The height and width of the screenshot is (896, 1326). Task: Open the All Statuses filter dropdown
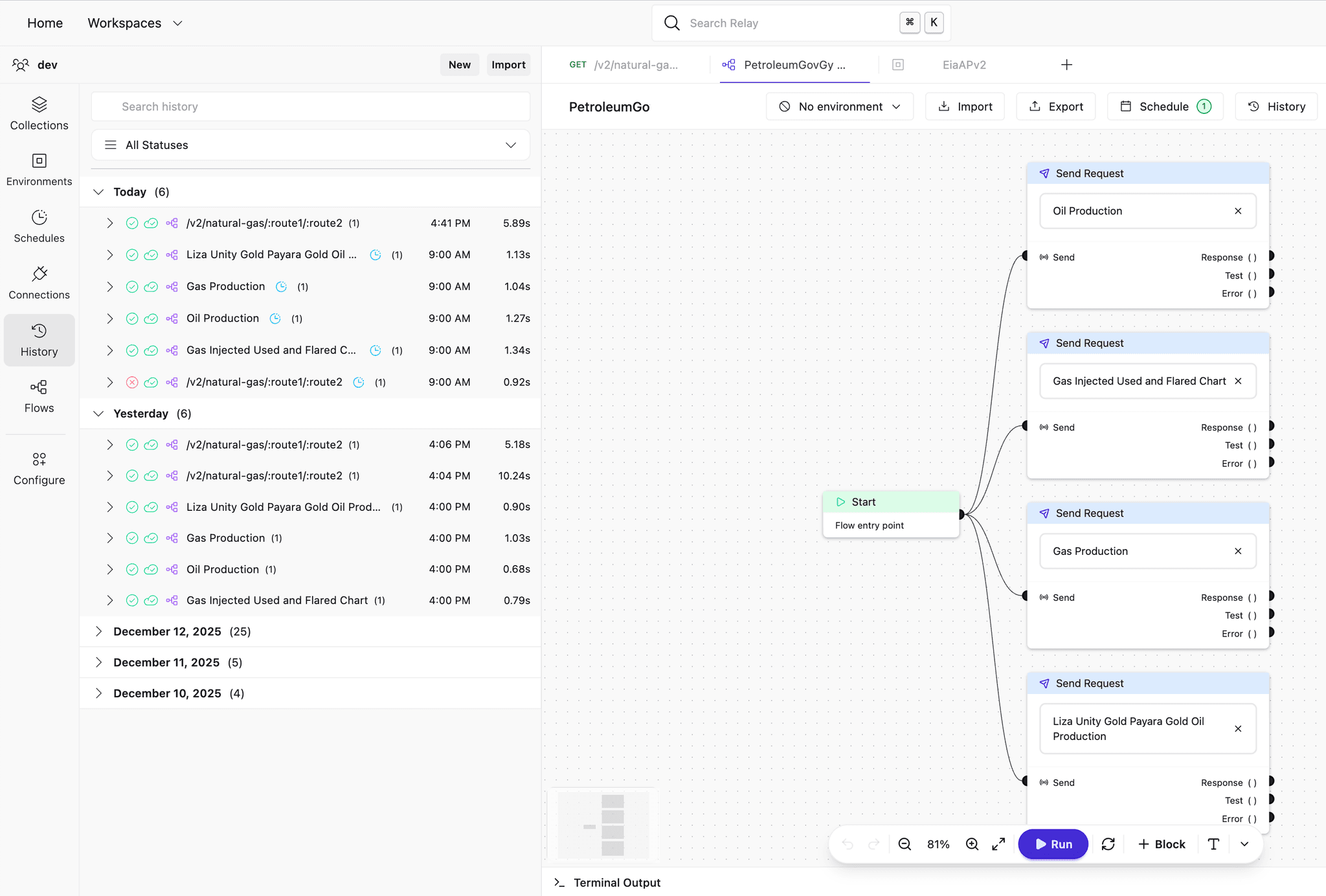(x=310, y=144)
